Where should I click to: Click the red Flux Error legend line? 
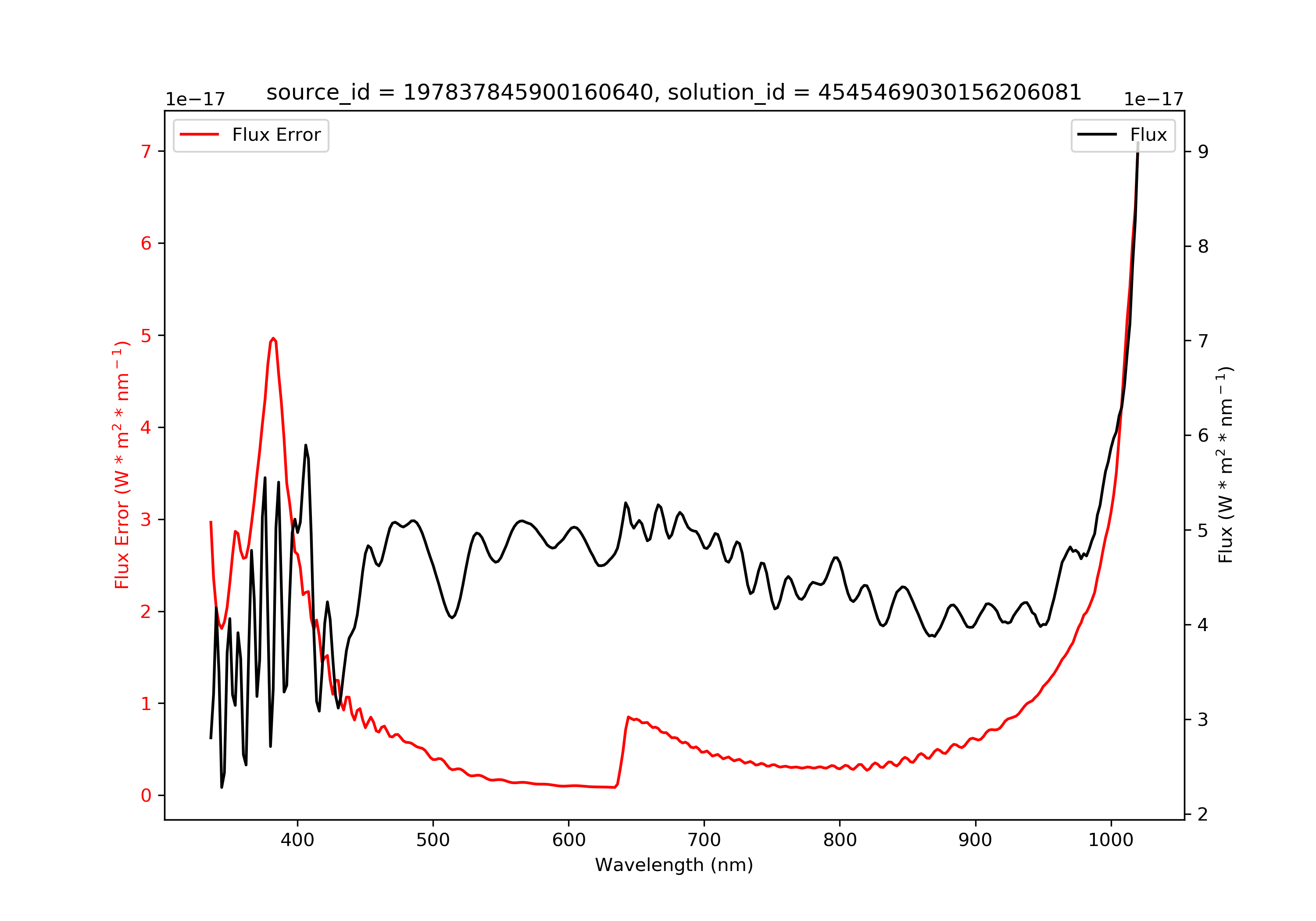pyautogui.click(x=199, y=135)
